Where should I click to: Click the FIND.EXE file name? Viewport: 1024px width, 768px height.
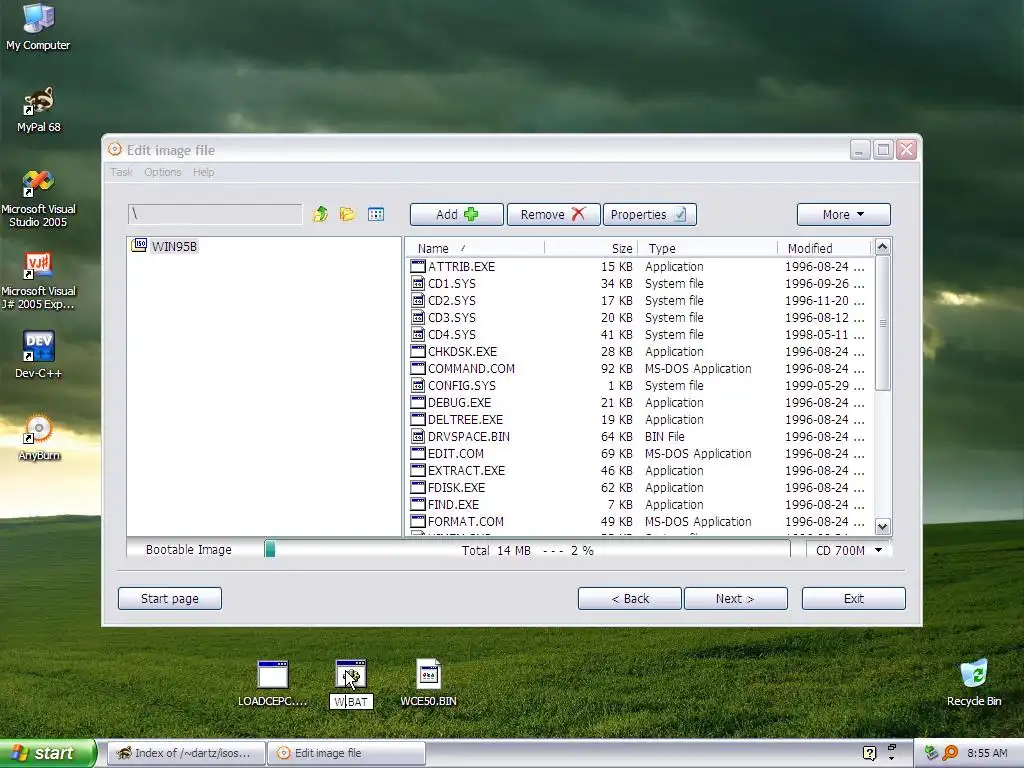click(x=453, y=504)
